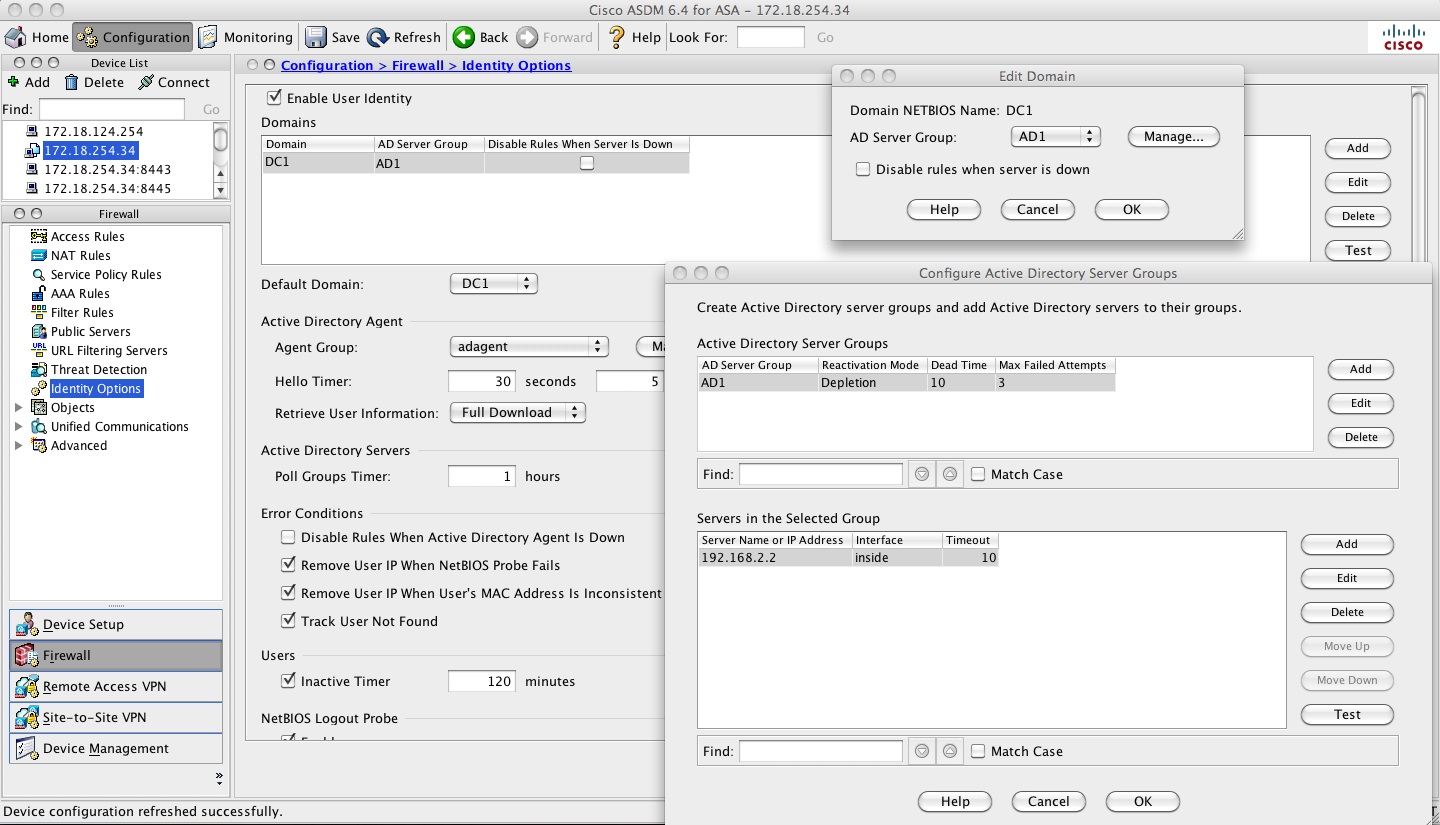This screenshot has height=825, width=1440.
Task: Connect to the selected device
Action: click(x=174, y=82)
